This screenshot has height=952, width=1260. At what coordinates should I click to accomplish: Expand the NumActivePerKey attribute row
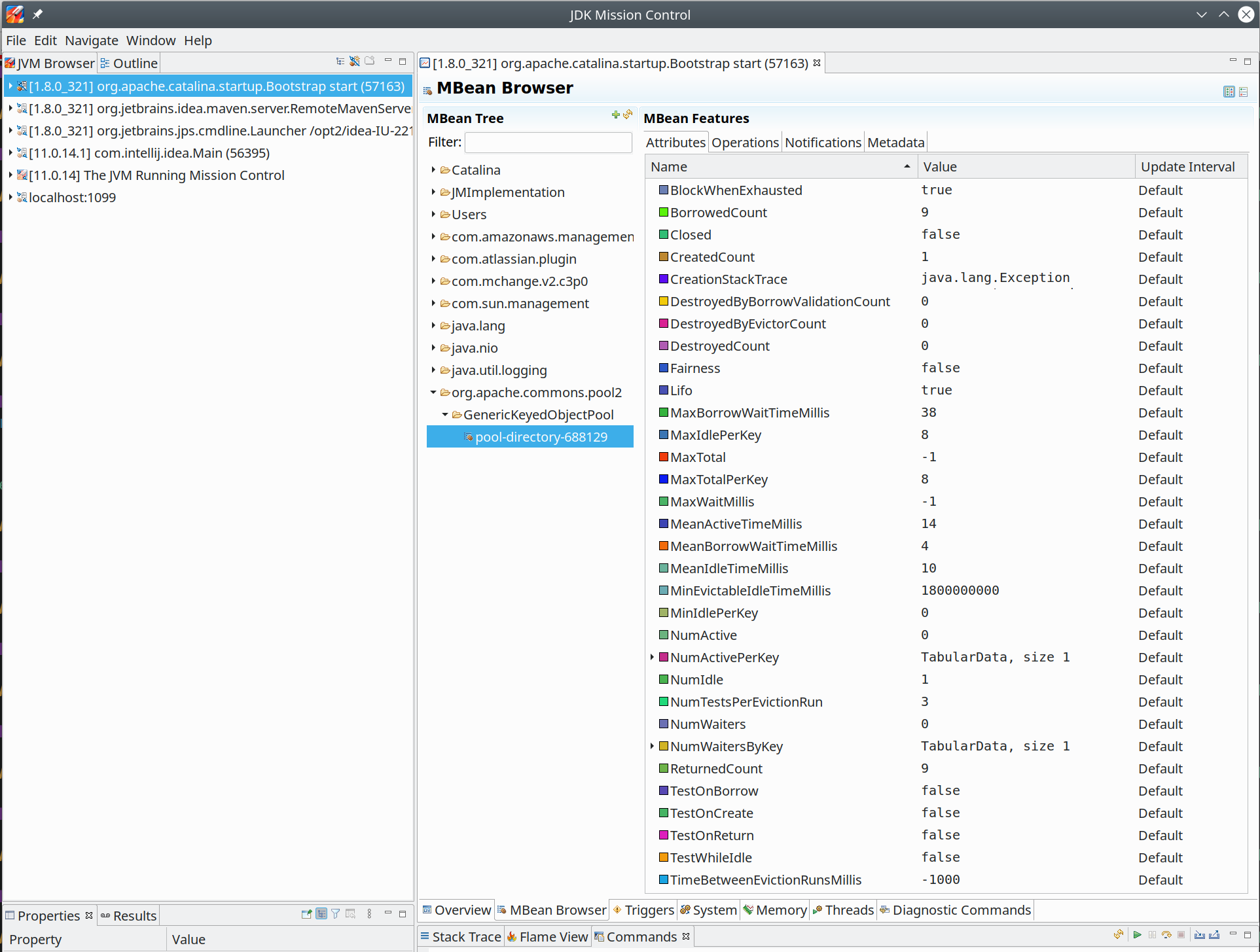click(652, 657)
